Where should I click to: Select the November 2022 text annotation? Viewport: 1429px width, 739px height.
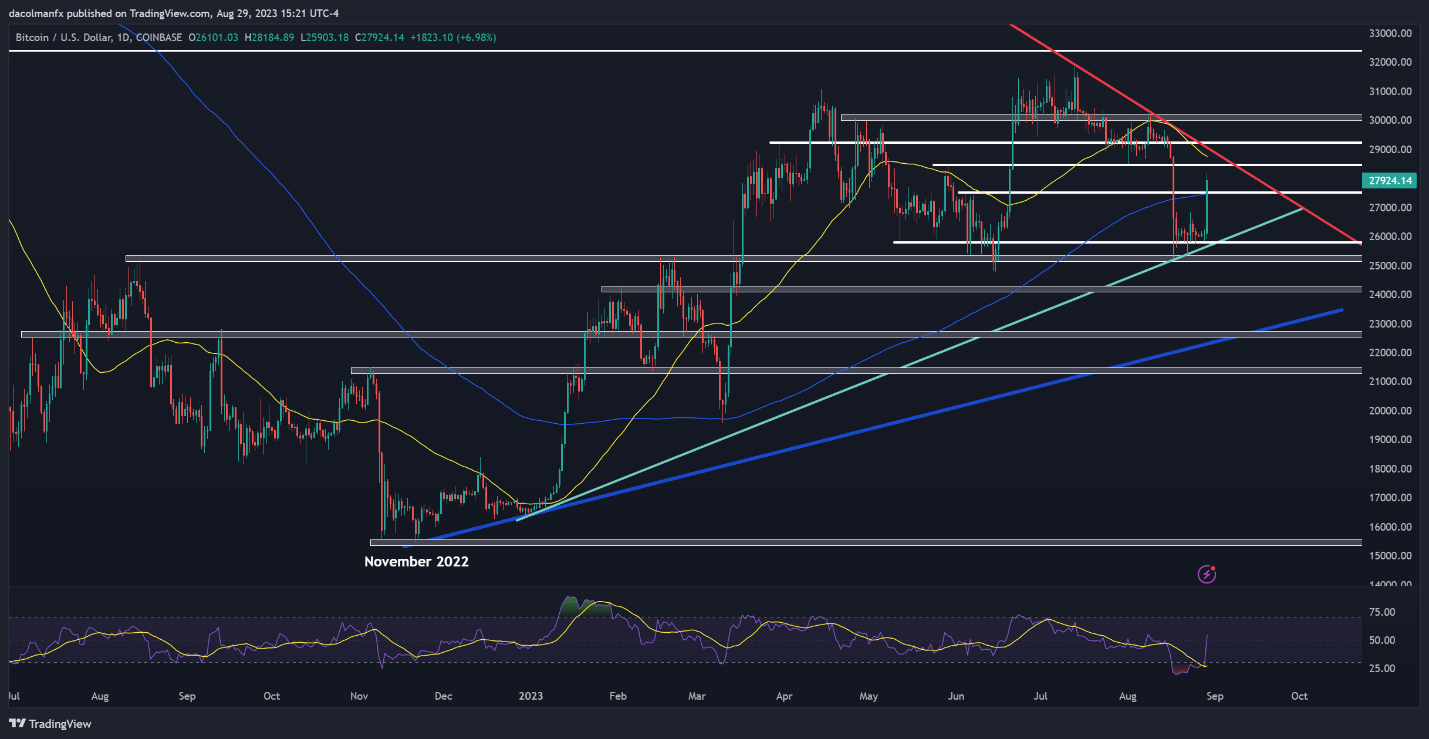(416, 562)
